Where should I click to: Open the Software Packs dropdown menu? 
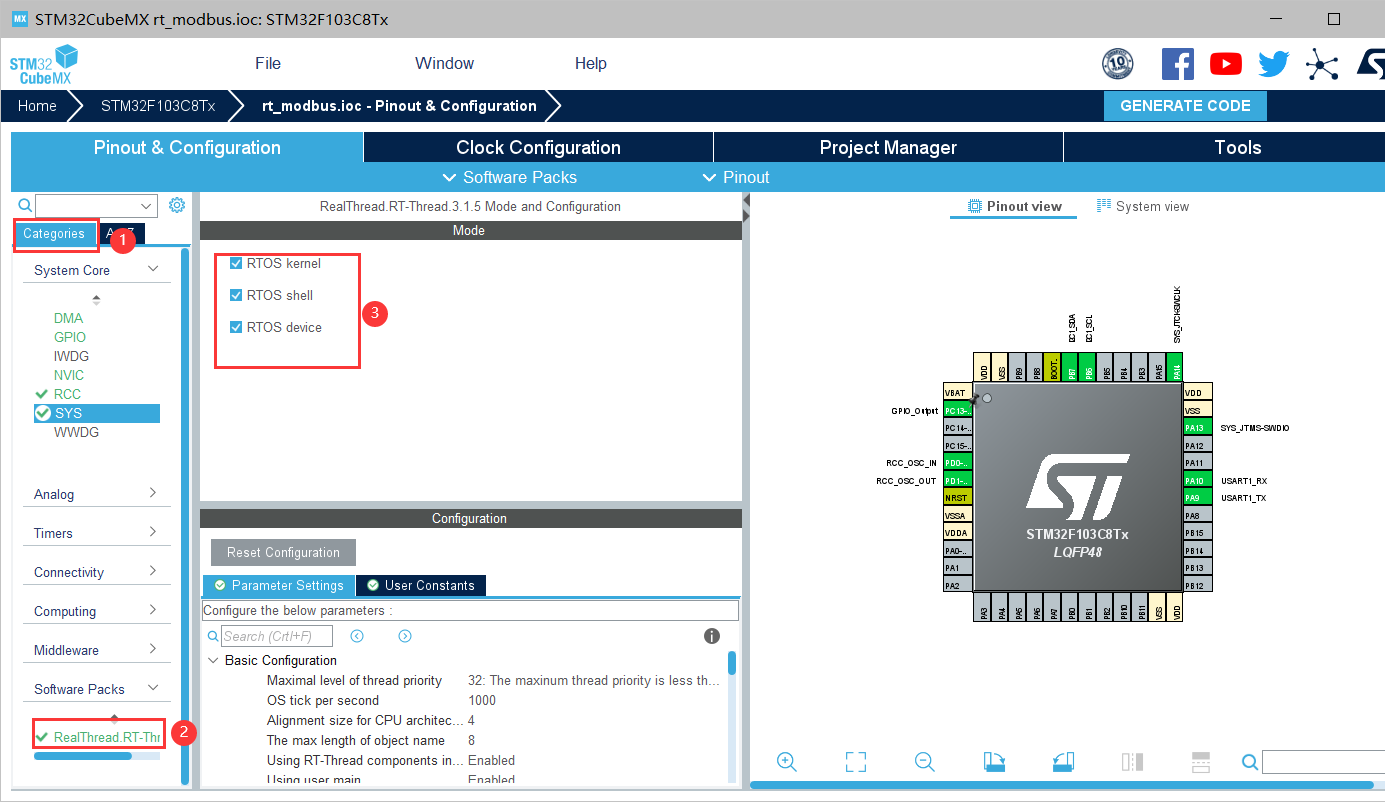[510, 177]
